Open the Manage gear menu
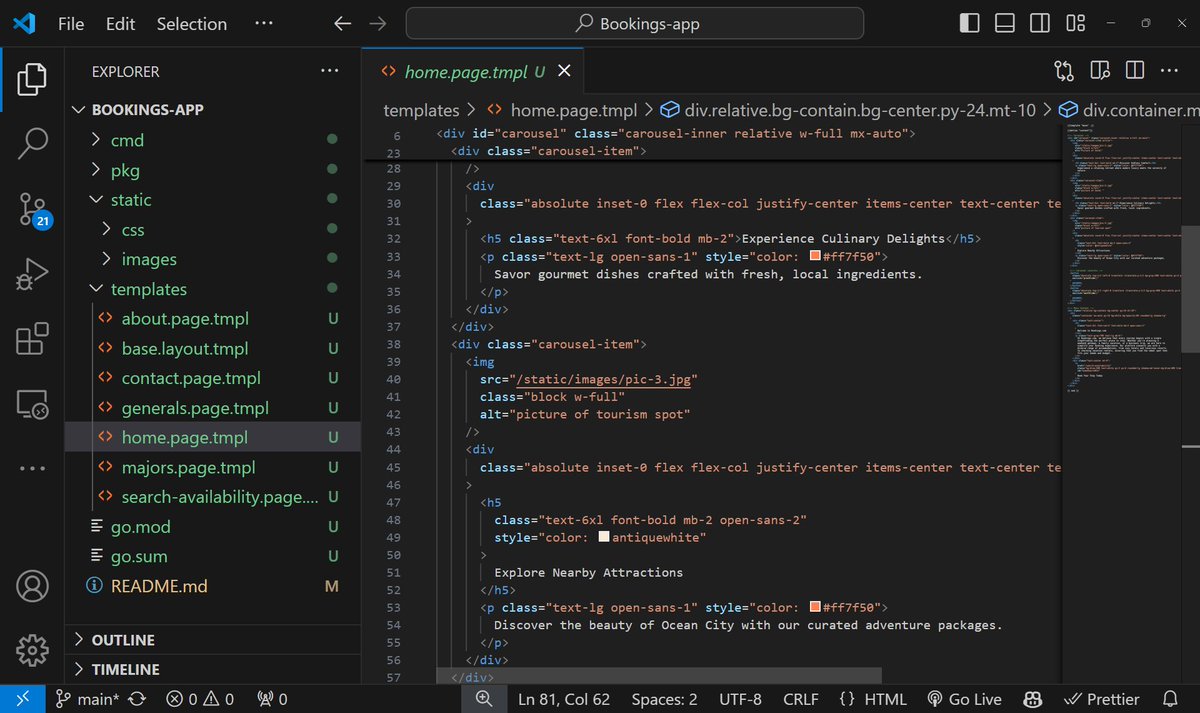This screenshot has width=1200, height=713. click(x=32, y=649)
